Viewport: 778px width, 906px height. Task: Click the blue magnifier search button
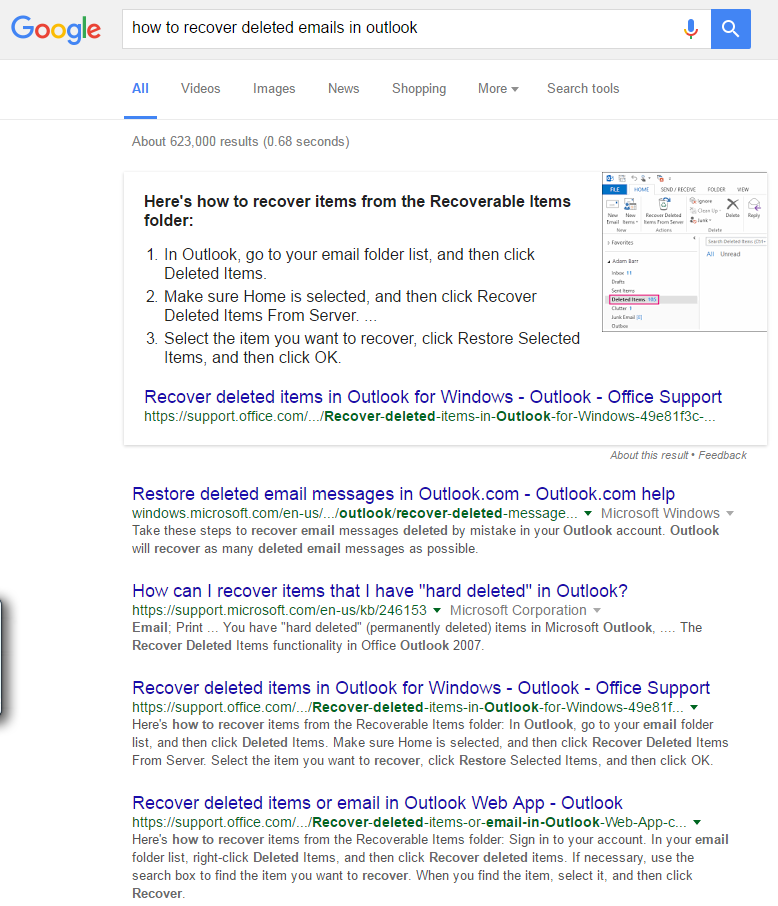point(731,28)
